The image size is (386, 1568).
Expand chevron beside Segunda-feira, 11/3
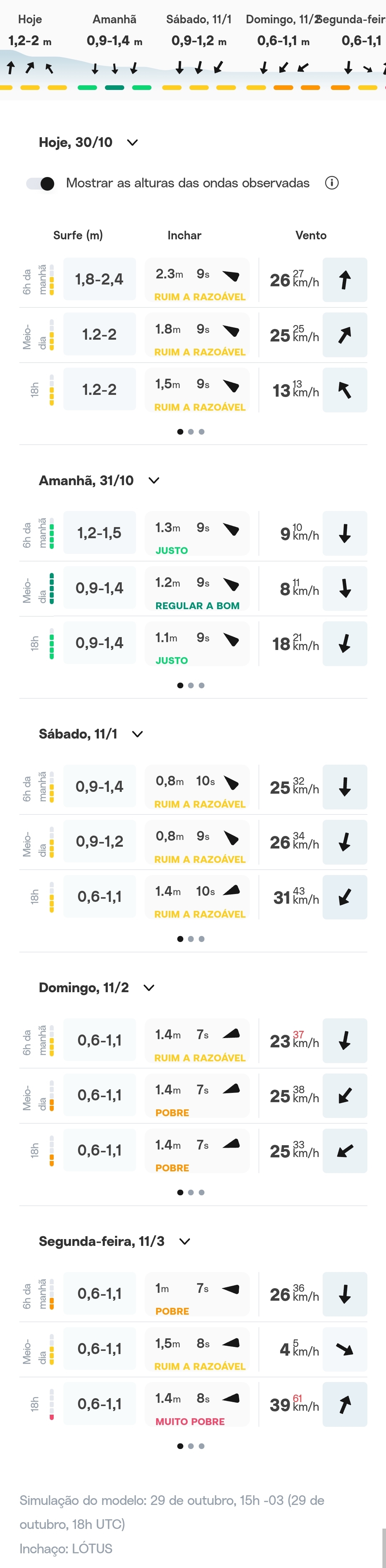tap(185, 1241)
